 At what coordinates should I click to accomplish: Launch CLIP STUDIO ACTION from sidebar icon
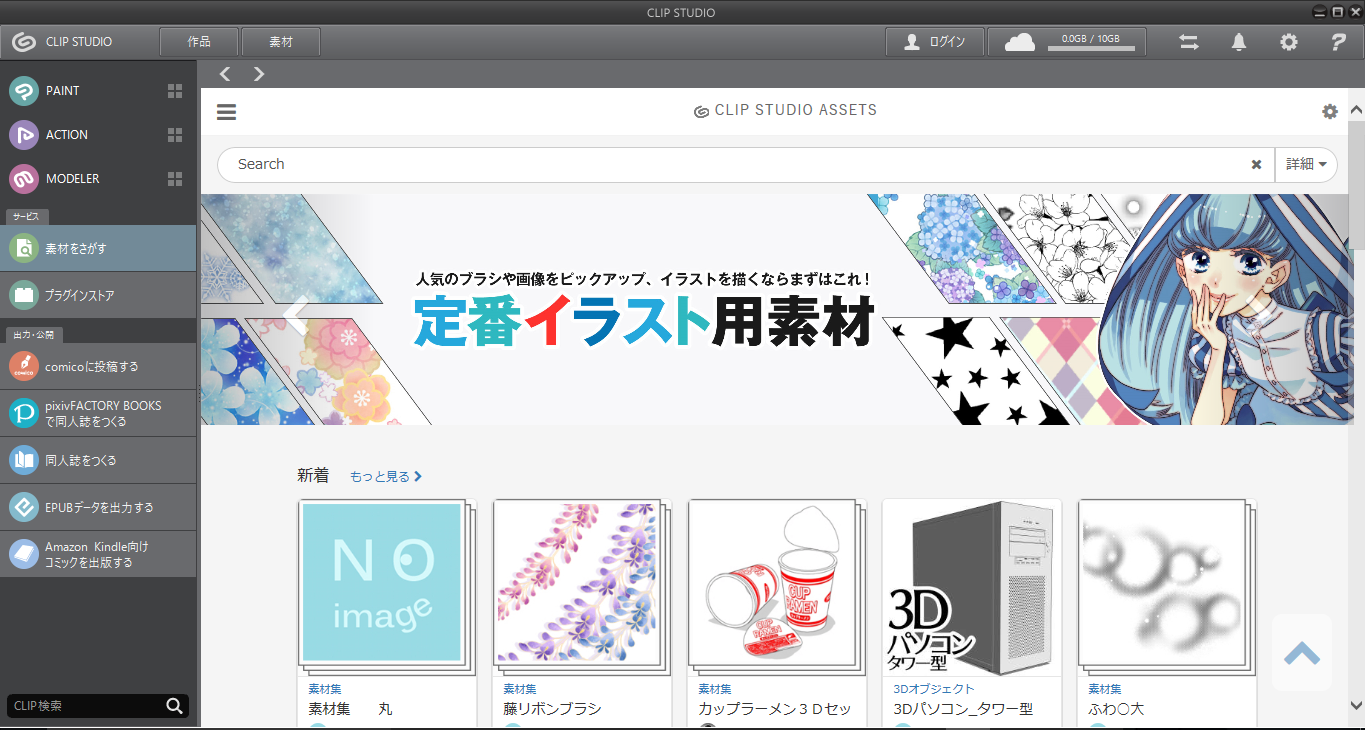(x=24, y=135)
